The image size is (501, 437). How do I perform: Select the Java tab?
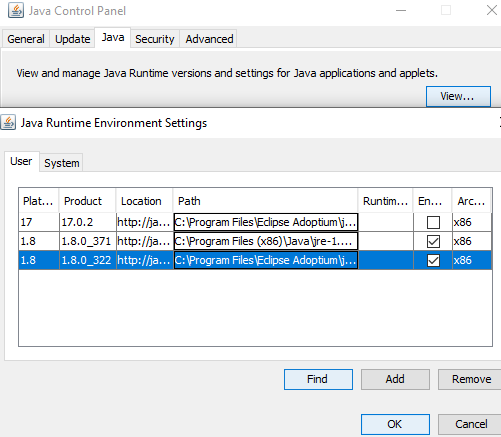113,38
